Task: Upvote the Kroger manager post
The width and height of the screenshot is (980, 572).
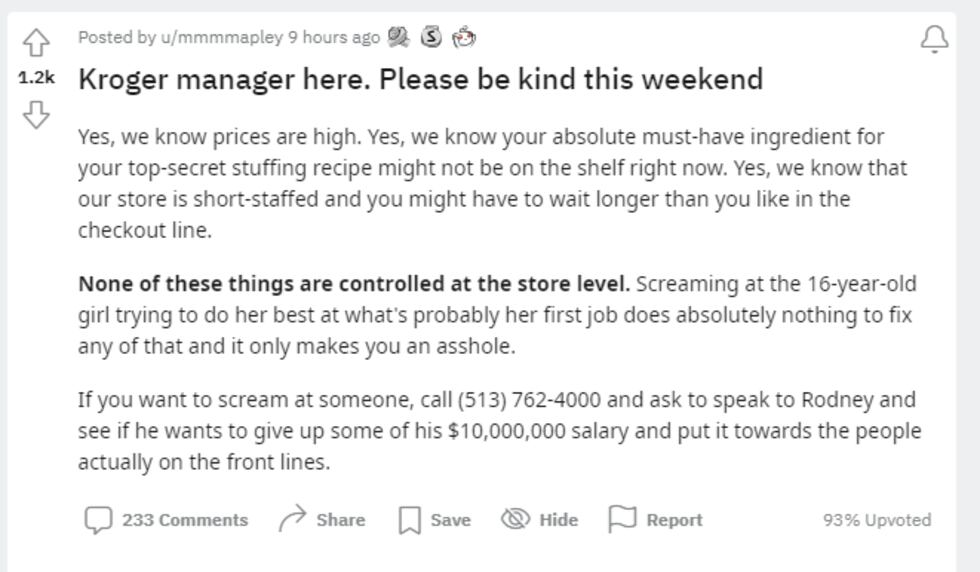Action: tap(36, 43)
